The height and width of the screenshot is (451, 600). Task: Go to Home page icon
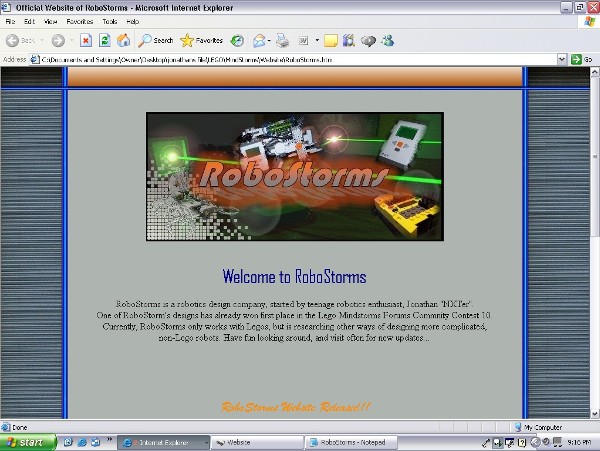coord(123,40)
